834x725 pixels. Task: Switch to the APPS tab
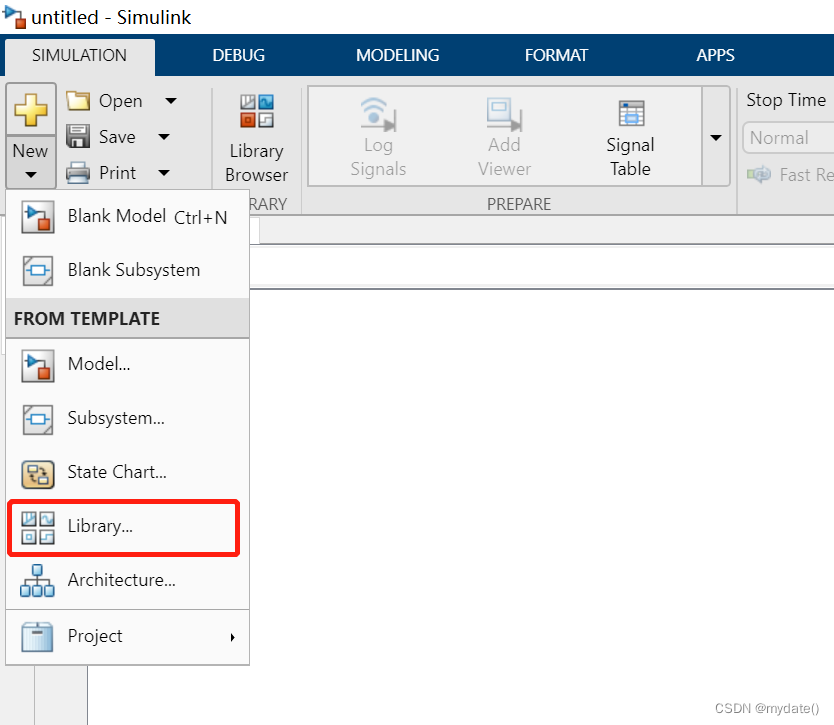715,55
